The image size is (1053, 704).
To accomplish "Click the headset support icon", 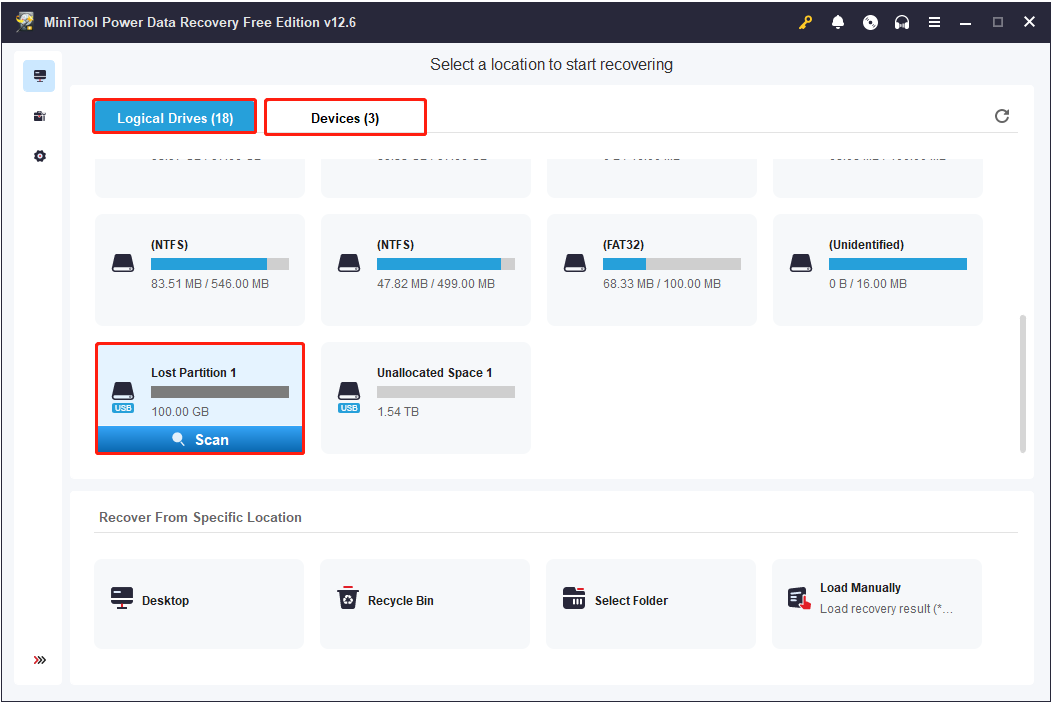I will [902, 21].
